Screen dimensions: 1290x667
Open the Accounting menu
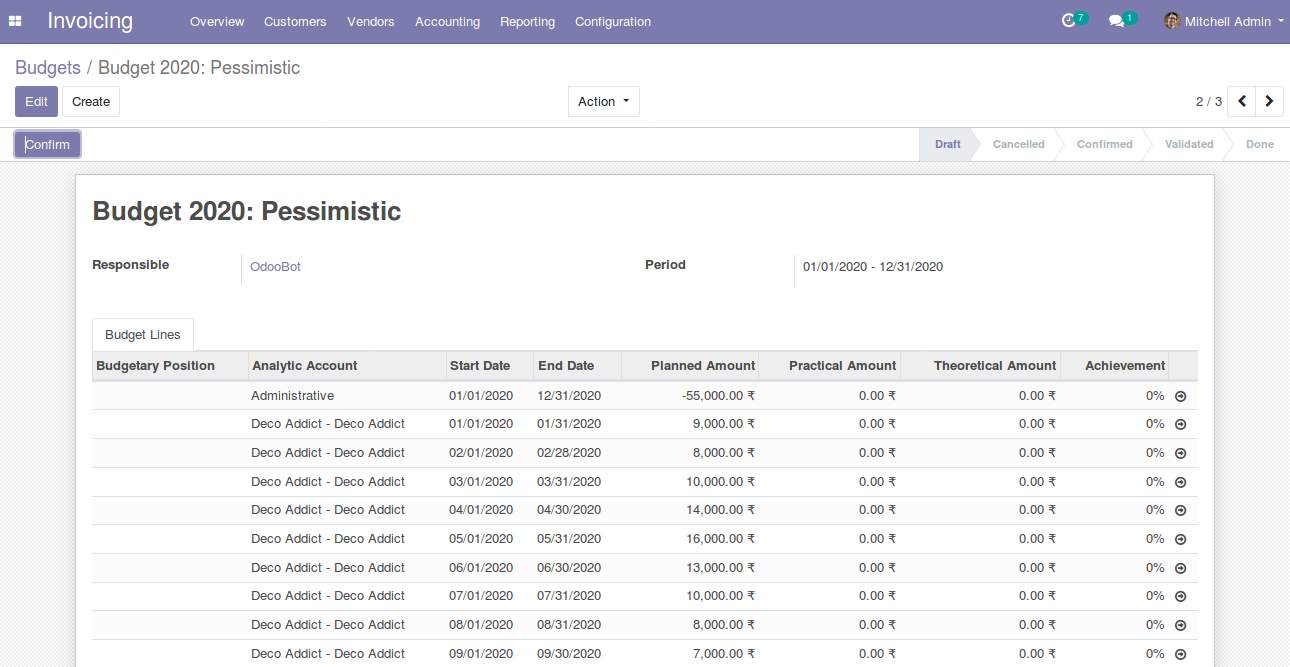point(447,21)
